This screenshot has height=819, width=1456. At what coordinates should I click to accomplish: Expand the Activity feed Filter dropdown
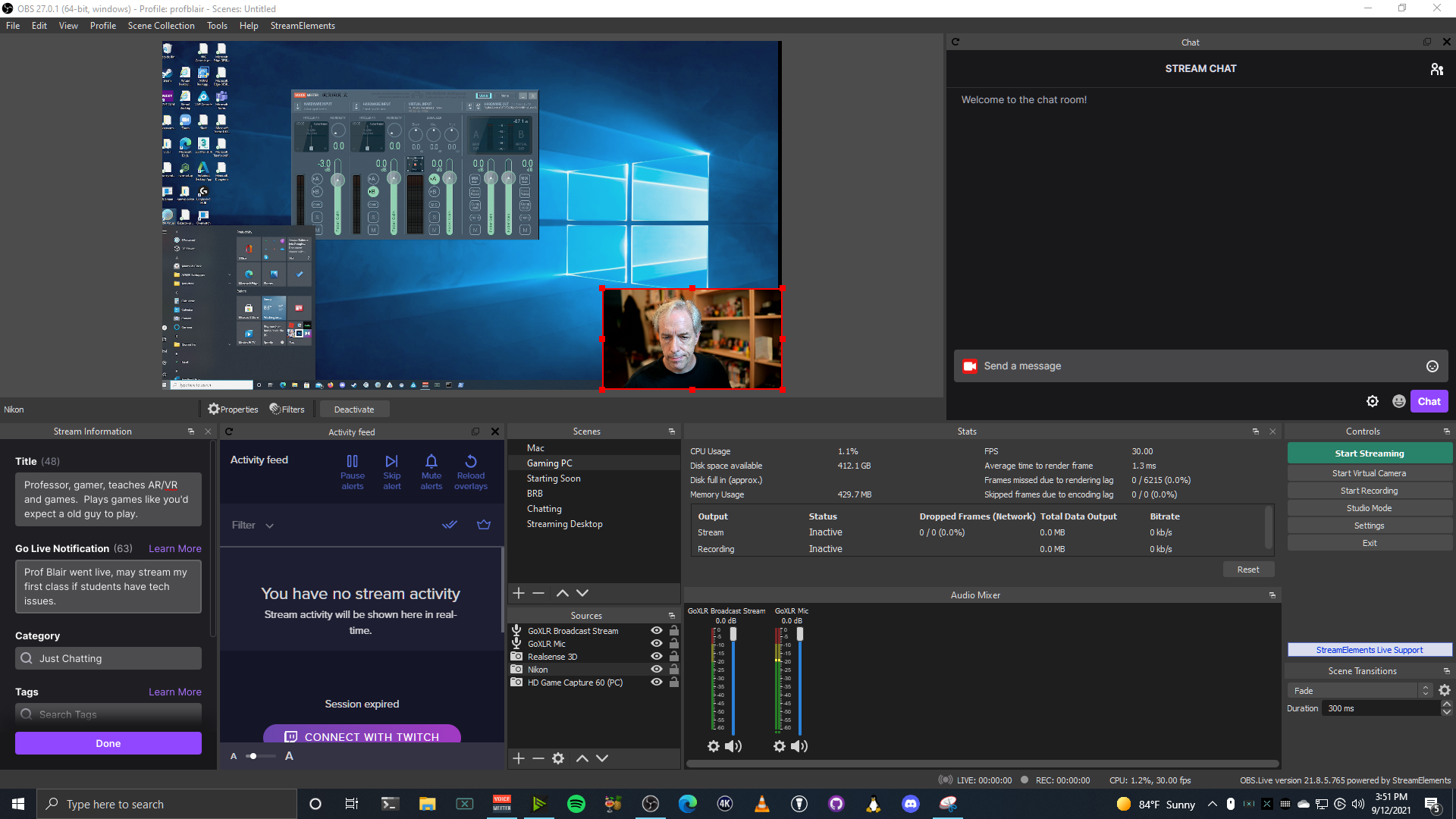pos(253,525)
